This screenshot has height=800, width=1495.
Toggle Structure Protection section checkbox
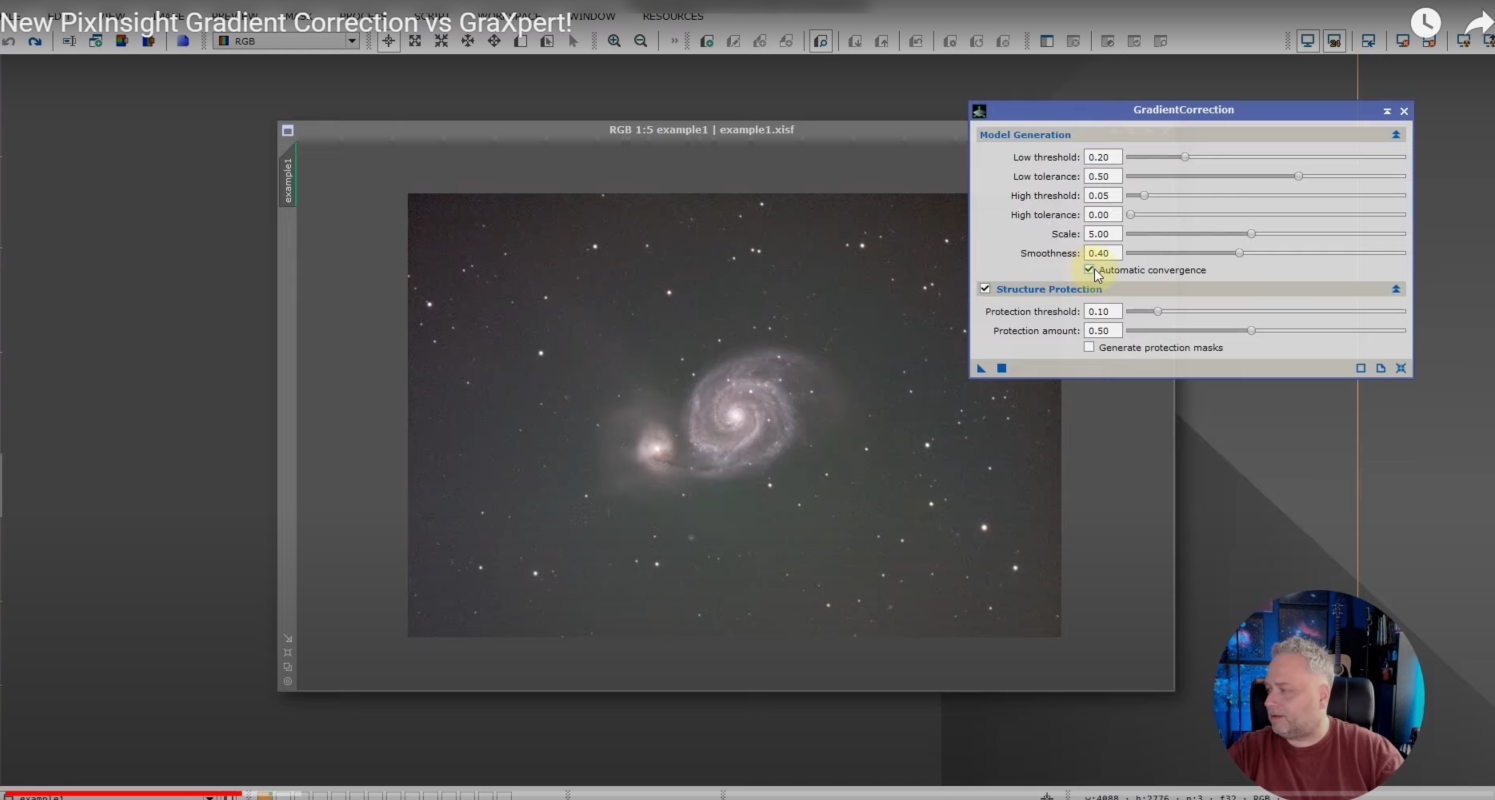click(x=985, y=289)
